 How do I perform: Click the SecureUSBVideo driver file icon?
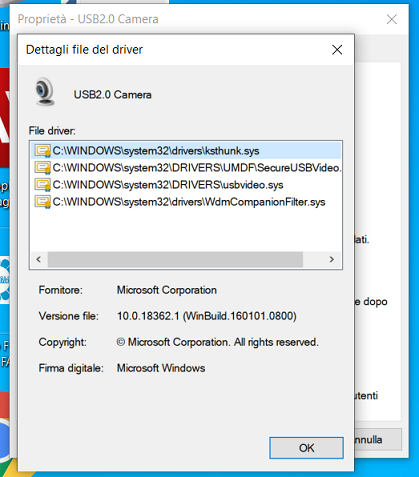(43, 168)
